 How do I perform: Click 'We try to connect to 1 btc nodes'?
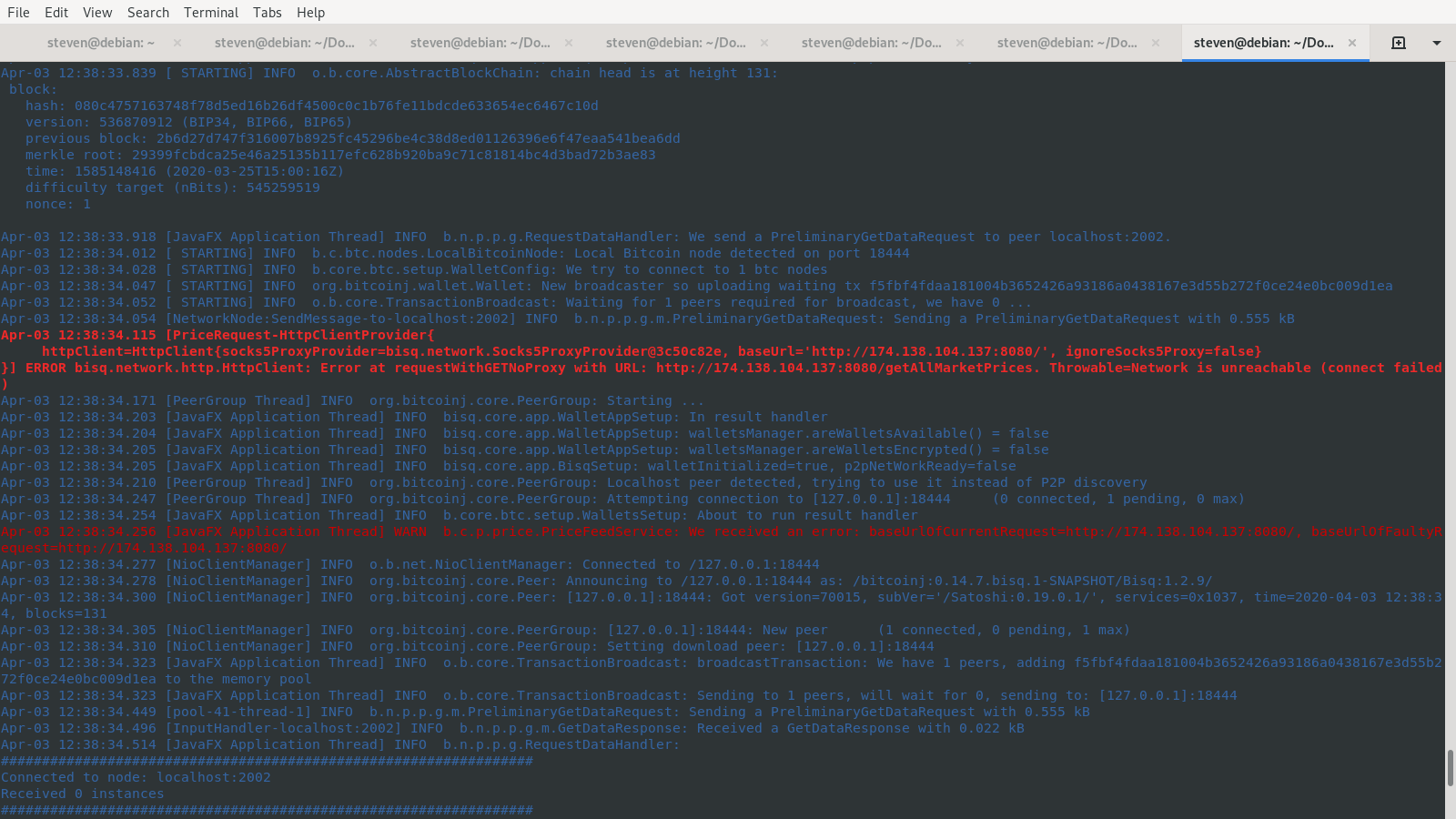[x=697, y=269]
